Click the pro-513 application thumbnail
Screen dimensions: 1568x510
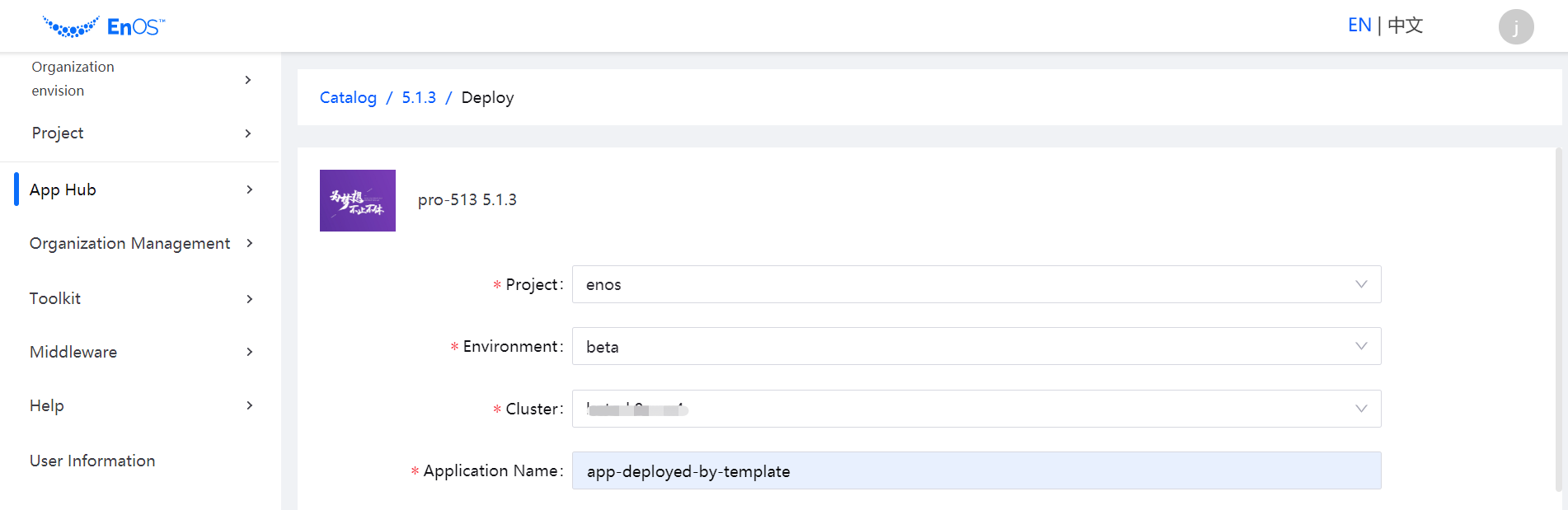[358, 201]
